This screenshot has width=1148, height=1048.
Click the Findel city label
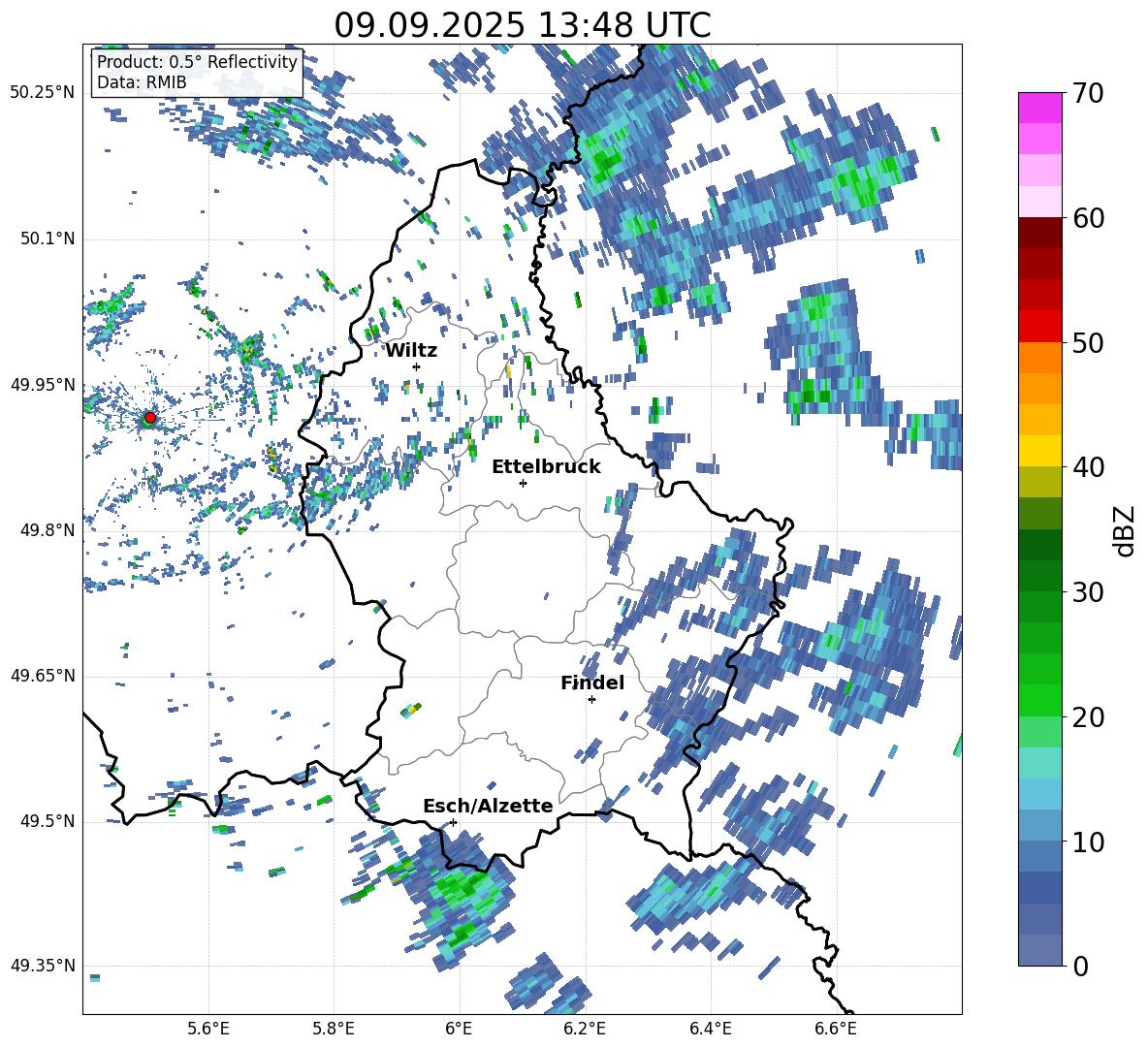coord(592,683)
